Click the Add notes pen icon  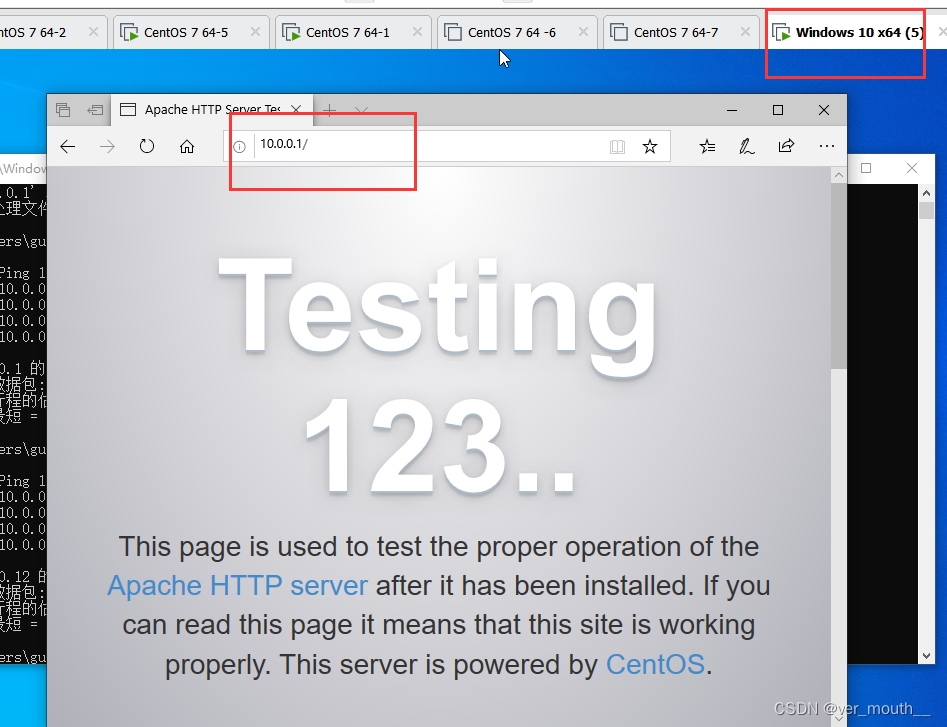[746, 146]
